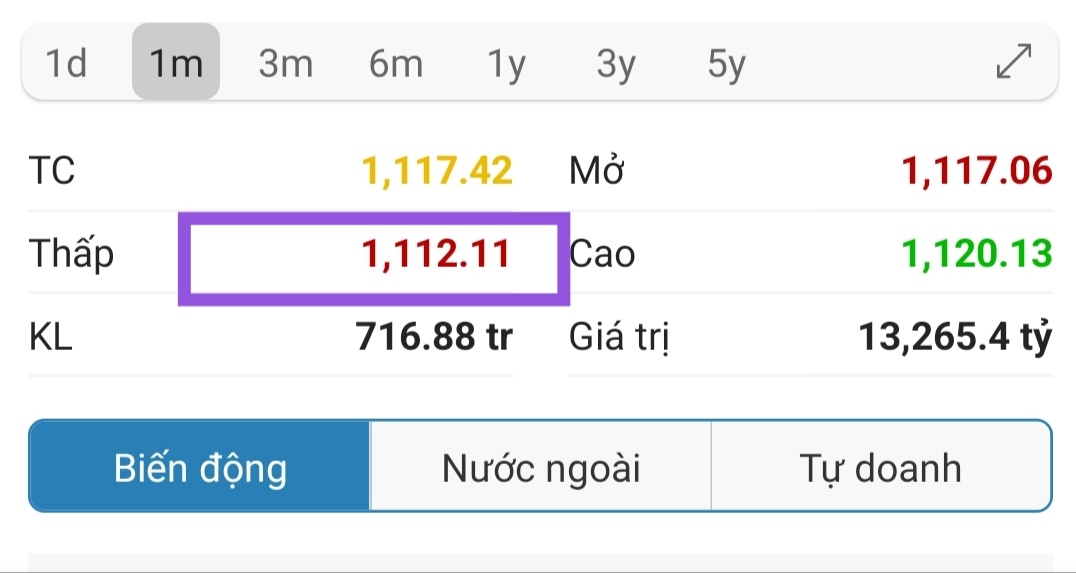The image size is (1076, 573).
Task: Open the Biến động tab
Action: point(200,467)
